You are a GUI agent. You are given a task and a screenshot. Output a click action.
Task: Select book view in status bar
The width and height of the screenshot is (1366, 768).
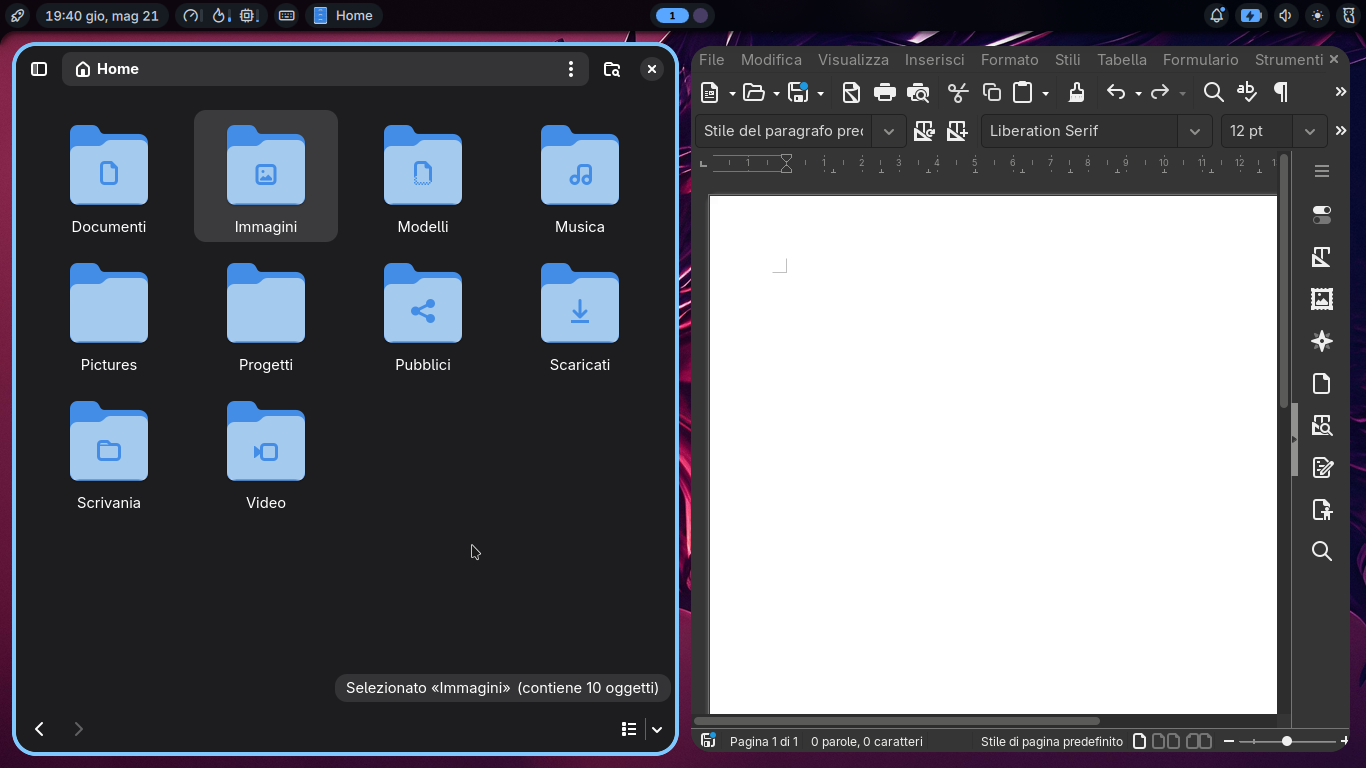1199,741
